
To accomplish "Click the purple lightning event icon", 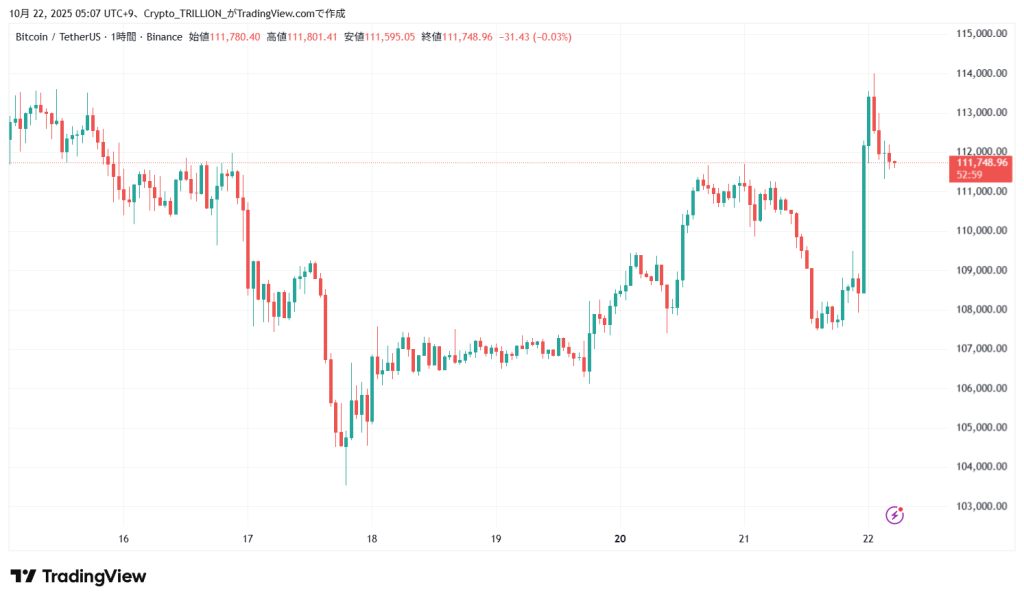I will point(895,515).
